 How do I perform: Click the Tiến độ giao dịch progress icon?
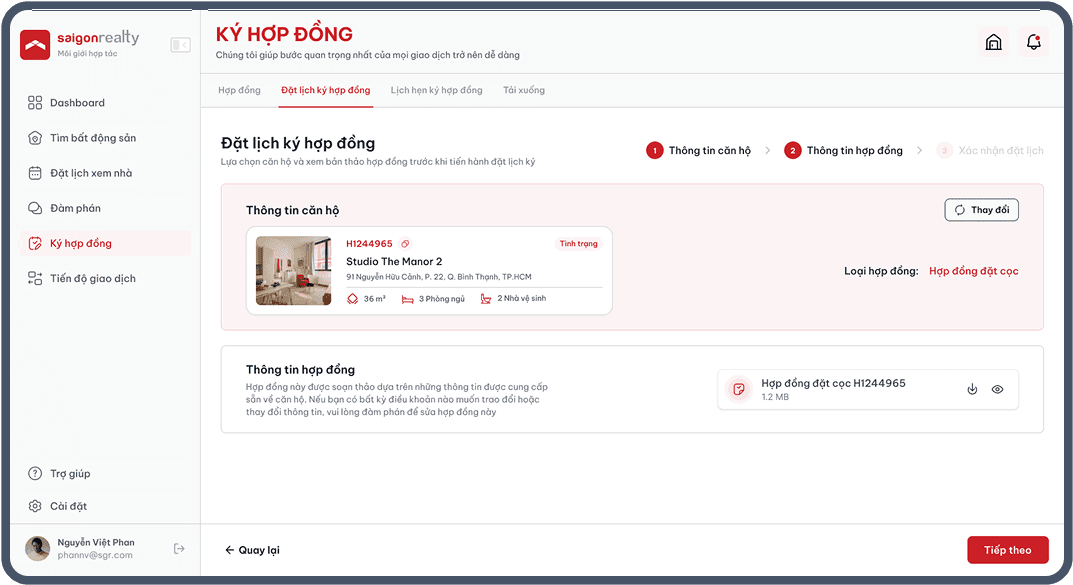coord(35,278)
